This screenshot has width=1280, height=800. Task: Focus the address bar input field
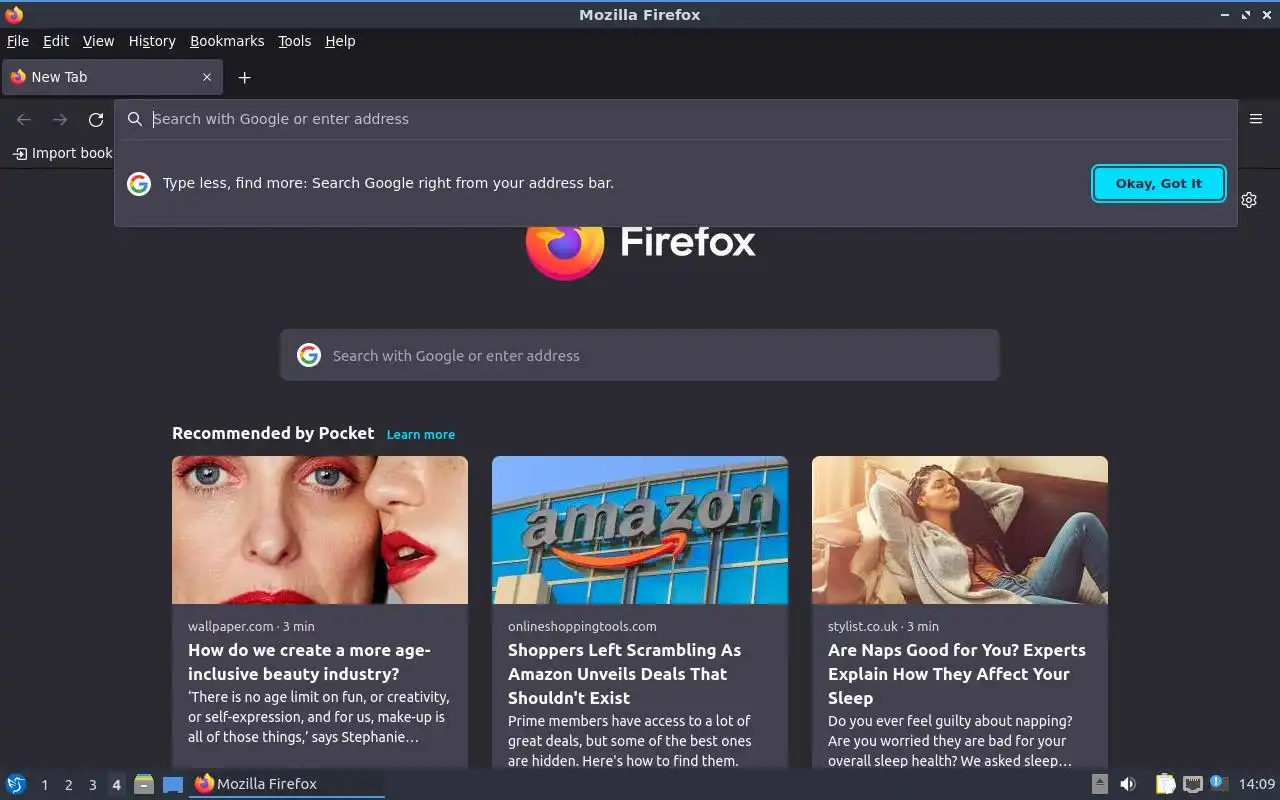pos(675,119)
